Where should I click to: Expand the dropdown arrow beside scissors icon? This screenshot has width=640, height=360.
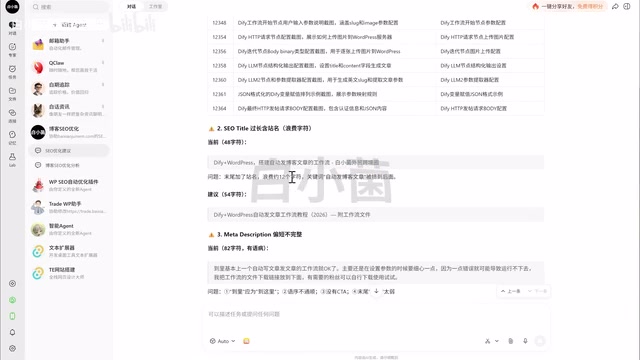coord(497,341)
